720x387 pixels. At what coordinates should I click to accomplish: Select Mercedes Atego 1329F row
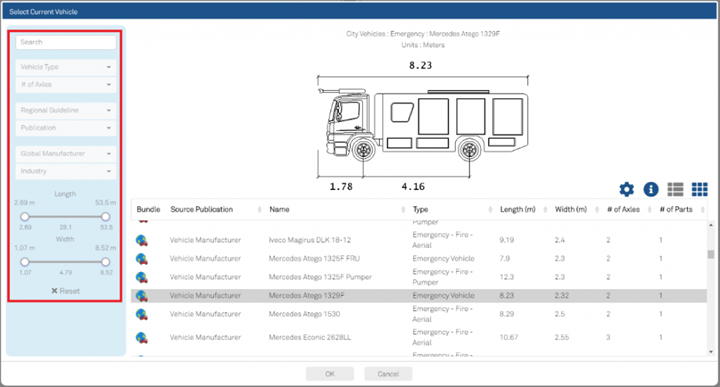point(419,296)
